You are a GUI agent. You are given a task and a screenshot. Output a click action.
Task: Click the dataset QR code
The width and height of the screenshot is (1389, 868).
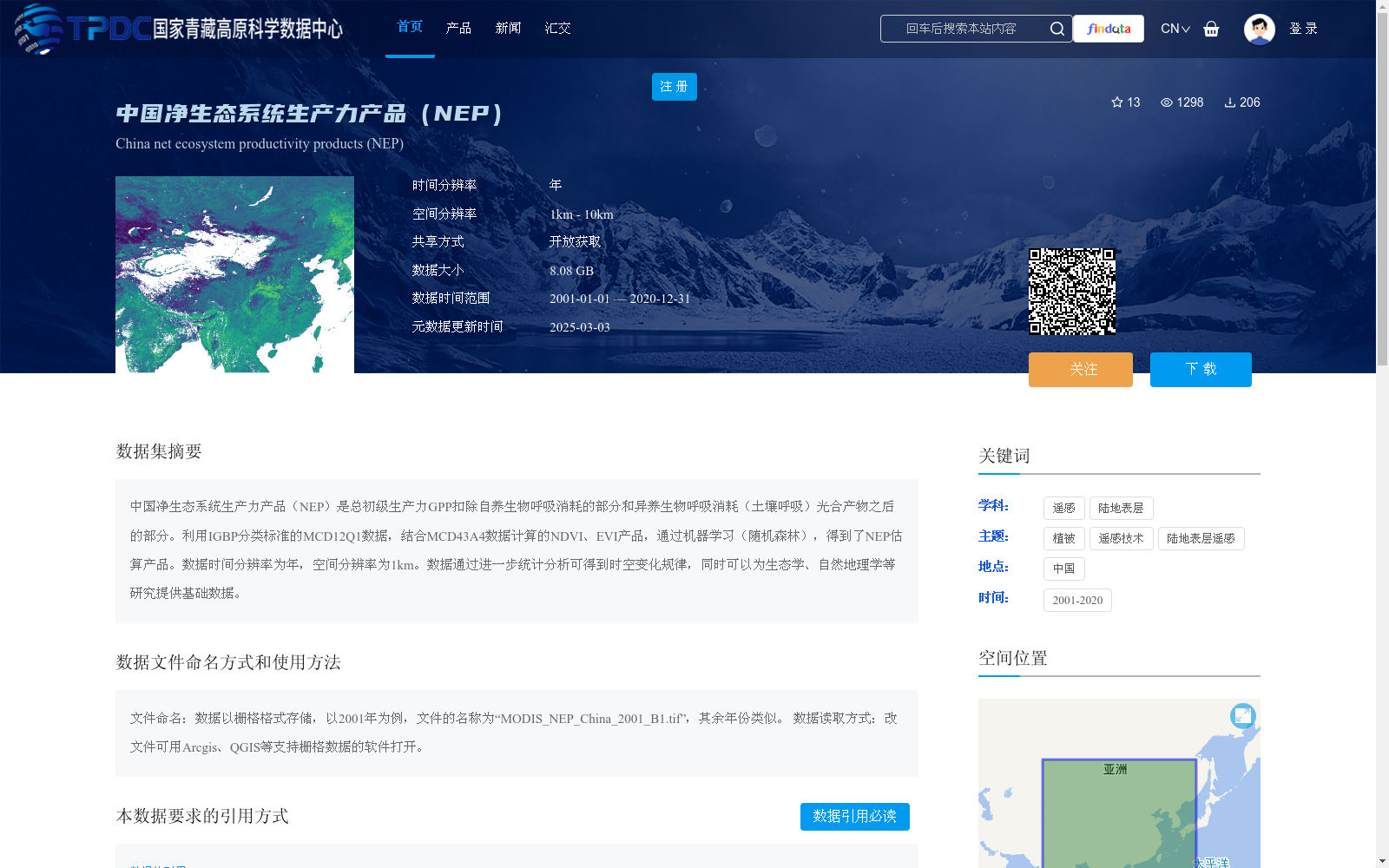tap(1072, 292)
